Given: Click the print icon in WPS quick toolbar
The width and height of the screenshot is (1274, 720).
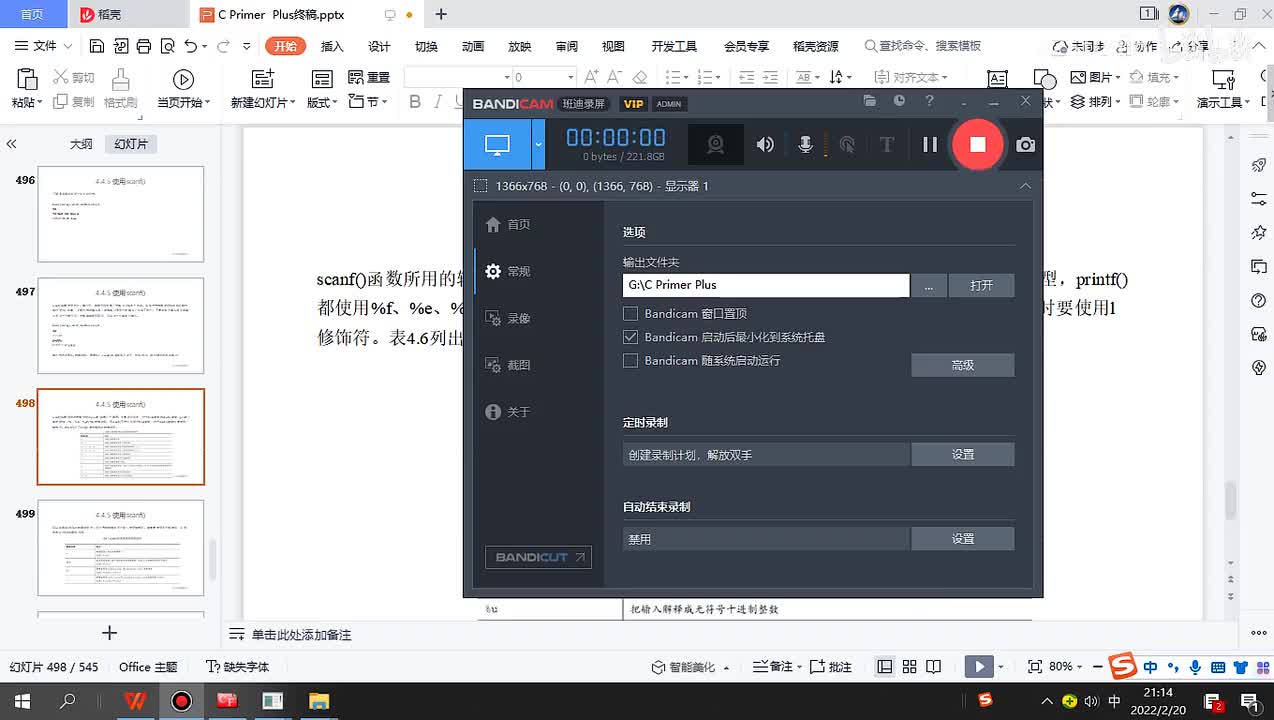Looking at the screenshot, I should [144, 46].
